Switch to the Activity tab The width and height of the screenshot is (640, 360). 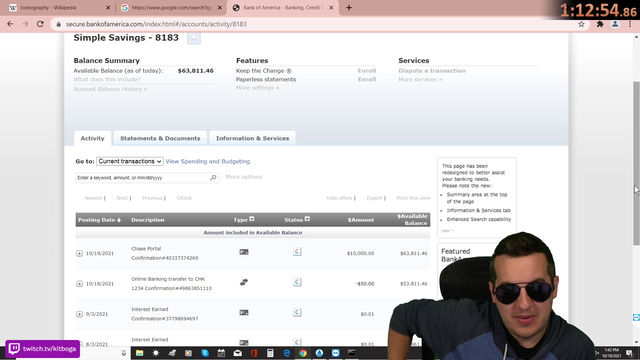92,138
